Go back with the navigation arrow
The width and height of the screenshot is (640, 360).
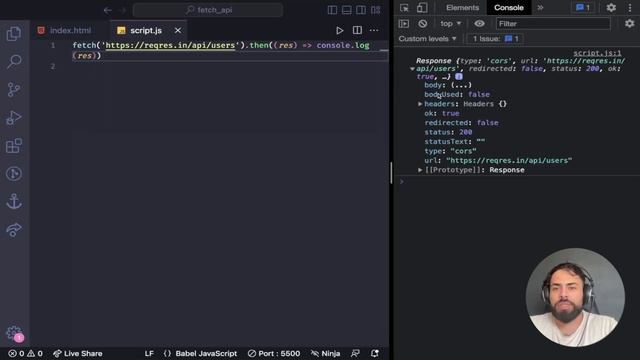108,10
